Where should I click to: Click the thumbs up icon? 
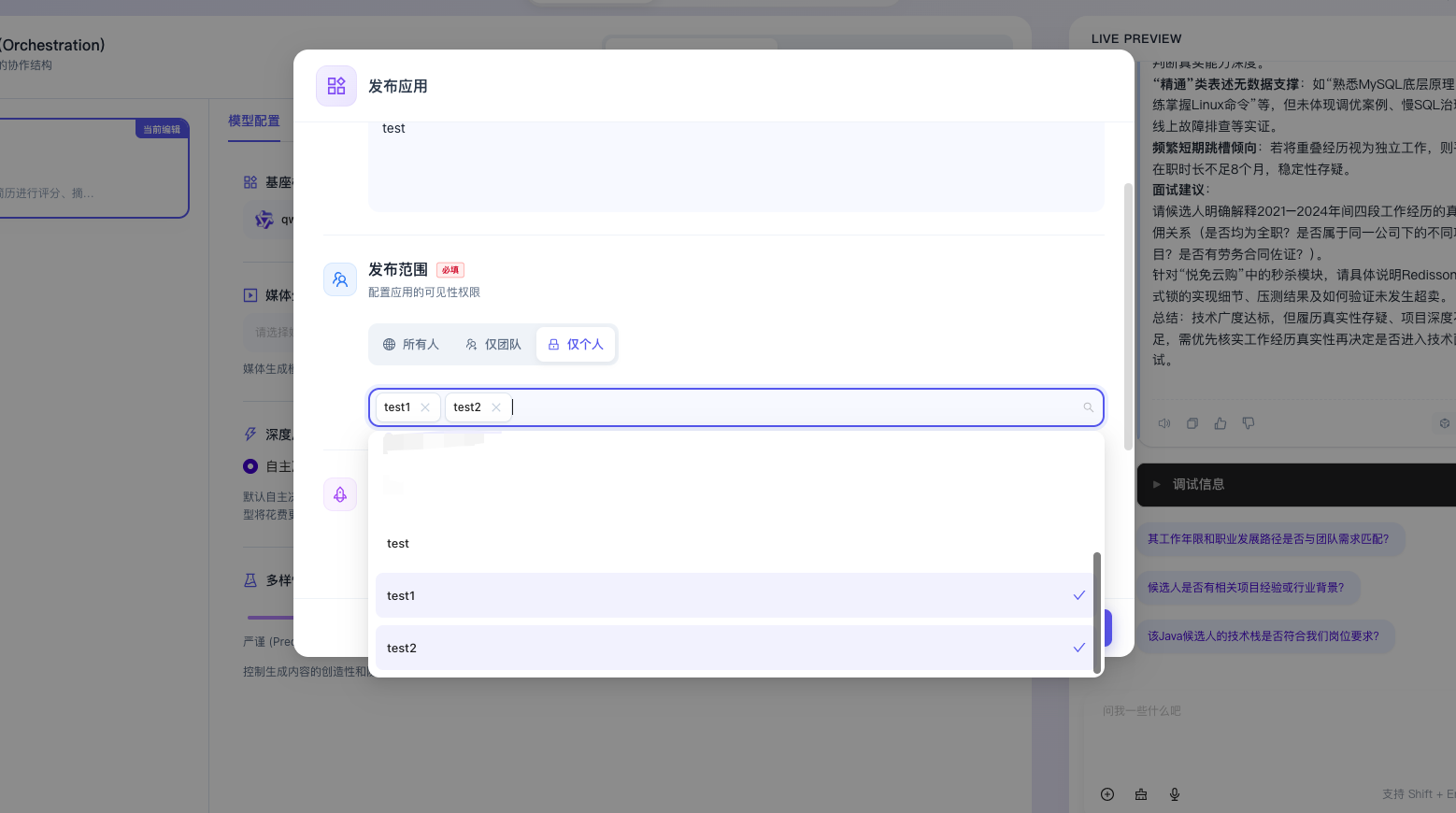[1220, 423]
